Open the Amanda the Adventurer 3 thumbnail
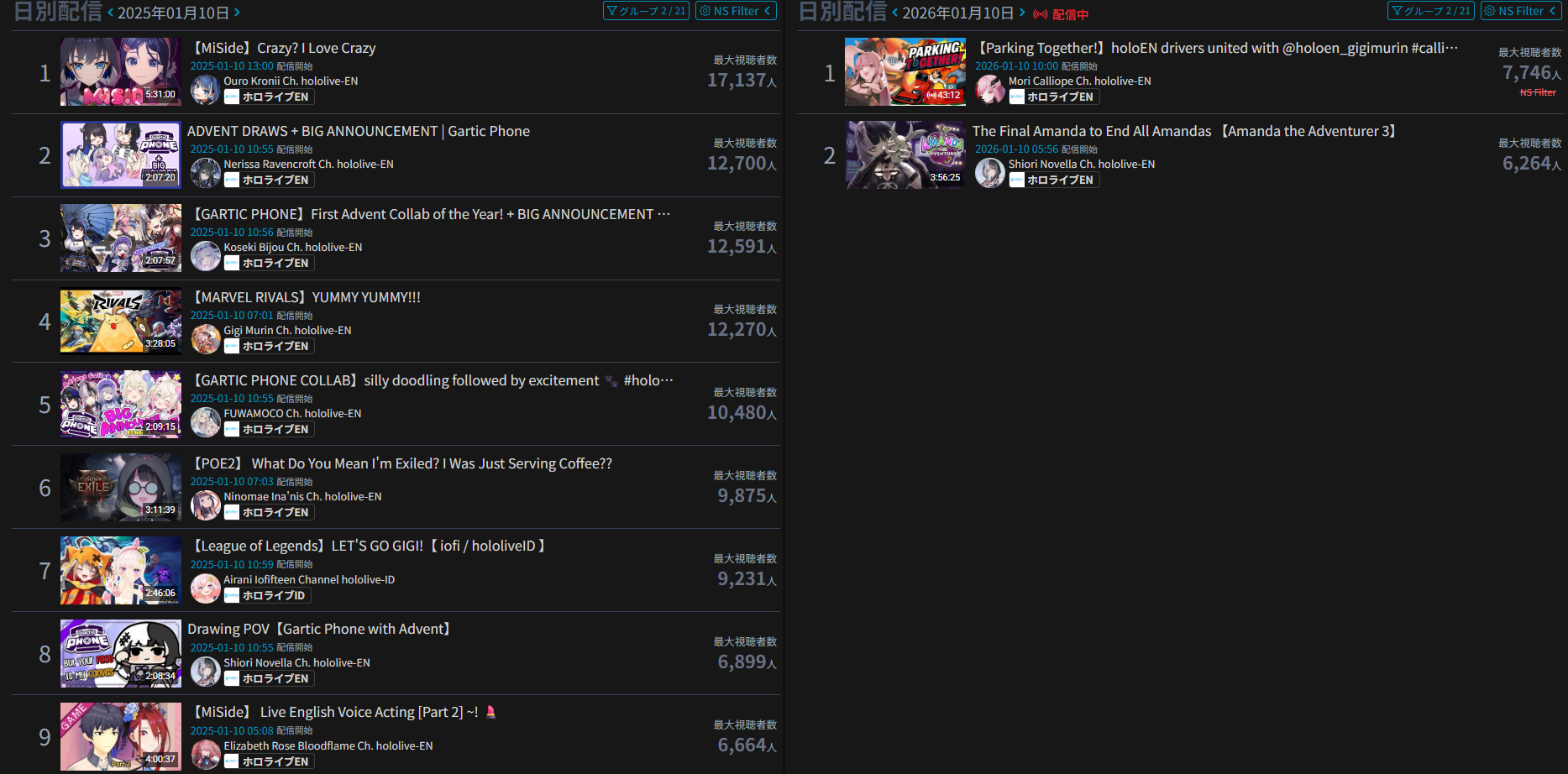 pos(905,154)
